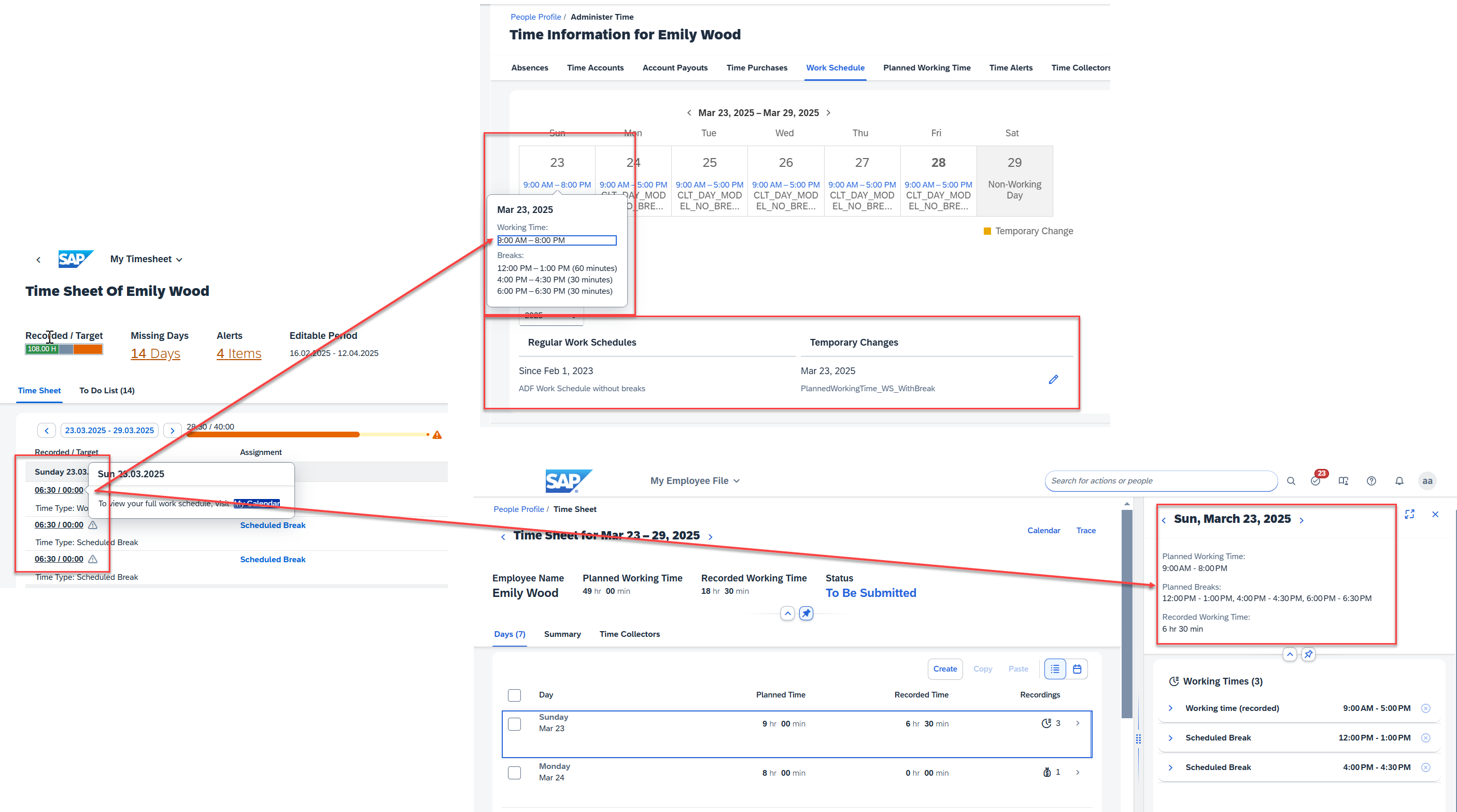Grab the vertical splitter handle dots
Image resolution: width=1457 pixels, height=812 pixels.
click(1138, 738)
